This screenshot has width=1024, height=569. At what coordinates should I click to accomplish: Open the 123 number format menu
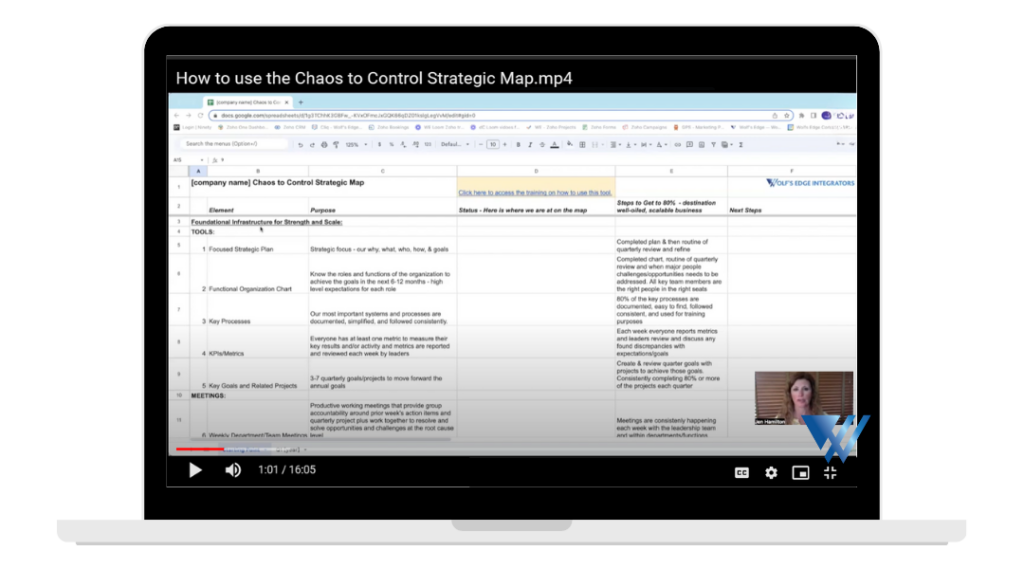pos(428,144)
